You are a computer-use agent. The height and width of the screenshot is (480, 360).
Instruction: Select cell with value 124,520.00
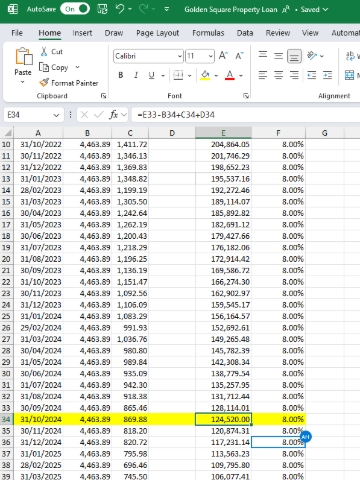coord(223,419)
